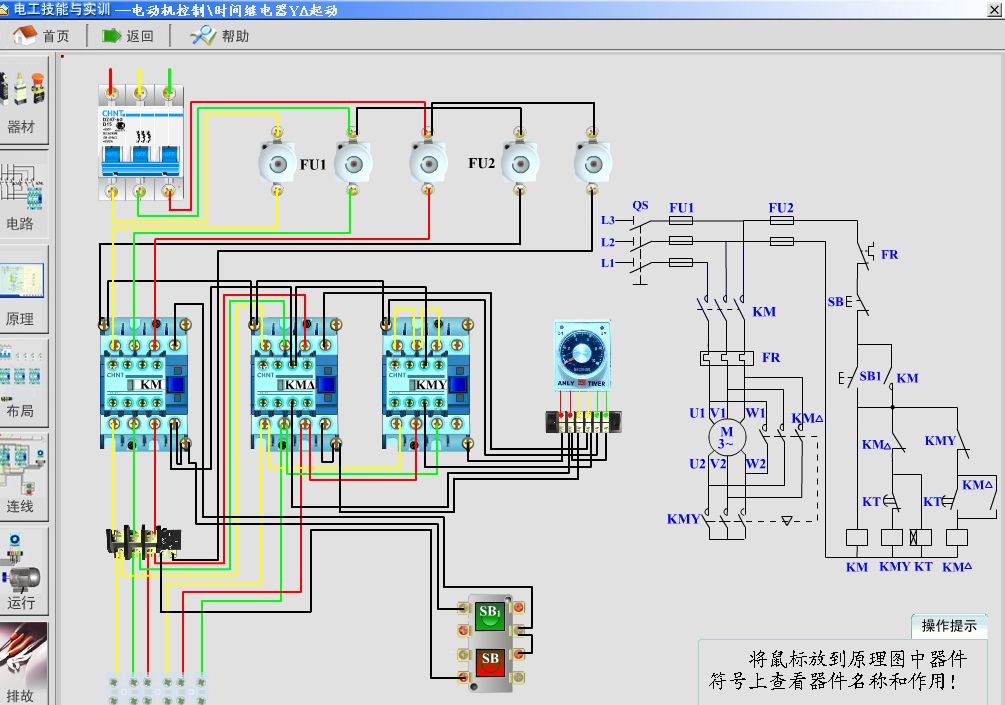Select the KM△ delta contactor

(x=294, y=384)
